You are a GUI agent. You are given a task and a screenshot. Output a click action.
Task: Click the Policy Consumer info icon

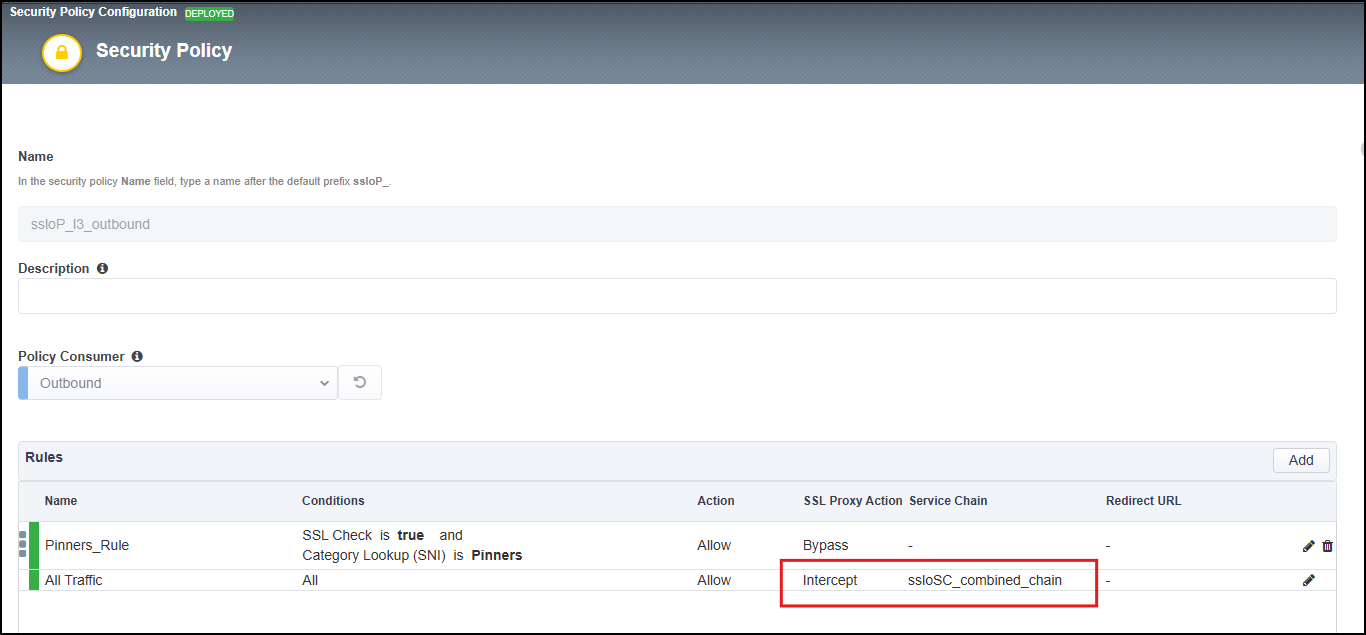click(137, 356)
